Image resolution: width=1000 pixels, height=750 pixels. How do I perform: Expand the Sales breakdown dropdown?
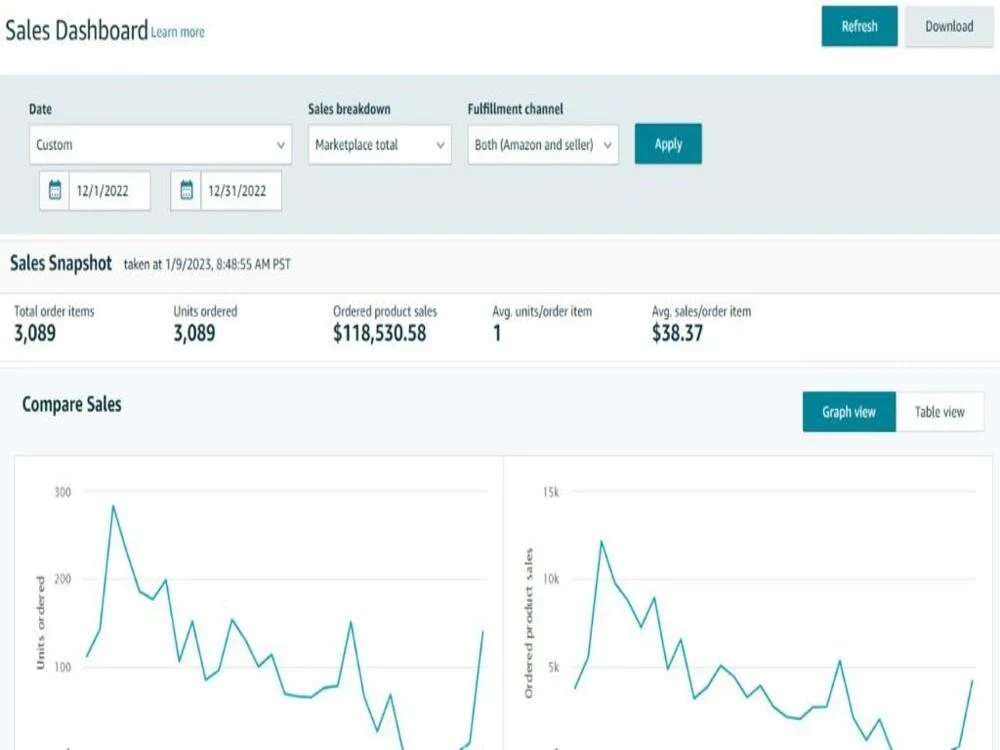pyautogui.click(x=379, y=145)
